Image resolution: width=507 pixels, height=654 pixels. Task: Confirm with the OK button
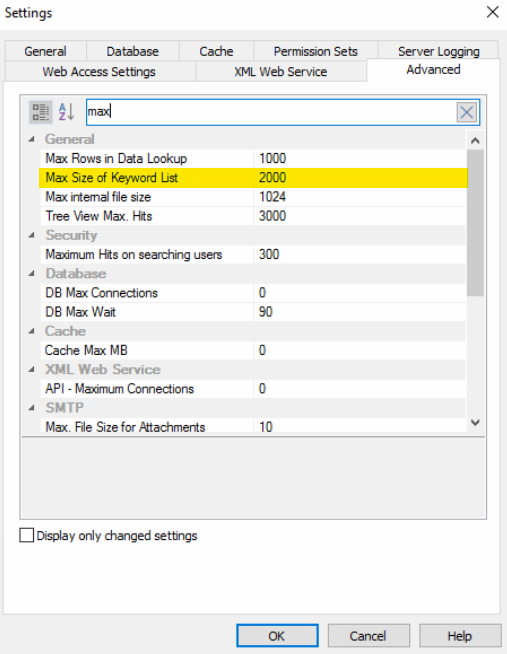click(x=277, y=636)
